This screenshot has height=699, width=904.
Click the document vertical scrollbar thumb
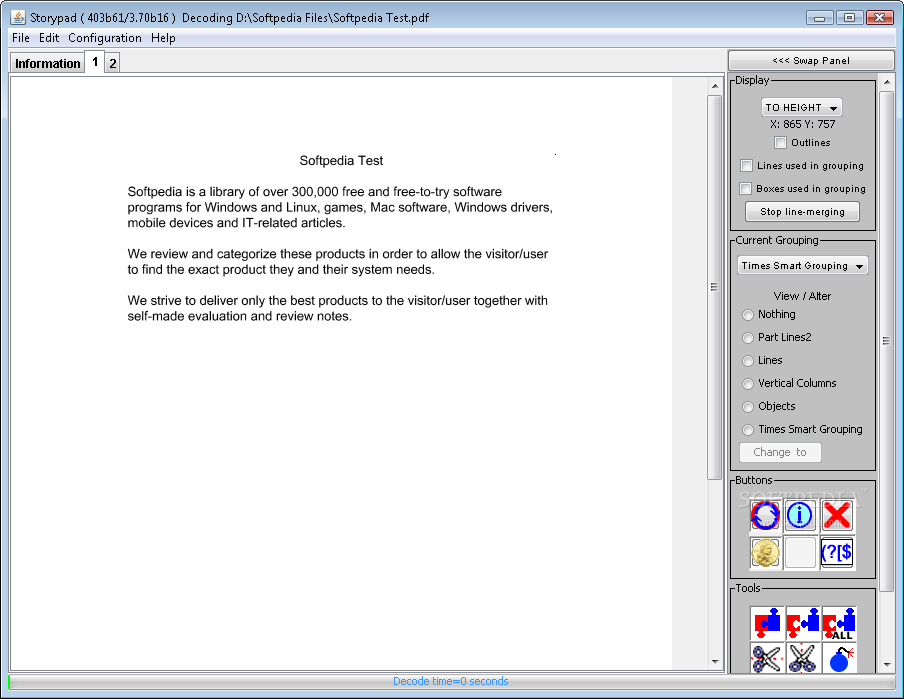(x=714, y=287)
